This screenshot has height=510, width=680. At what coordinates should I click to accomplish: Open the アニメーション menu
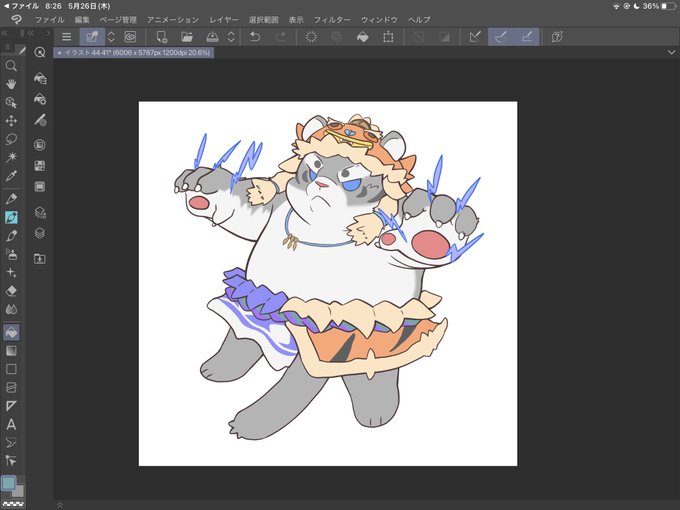pyautogui.click(x=173, y=20)
